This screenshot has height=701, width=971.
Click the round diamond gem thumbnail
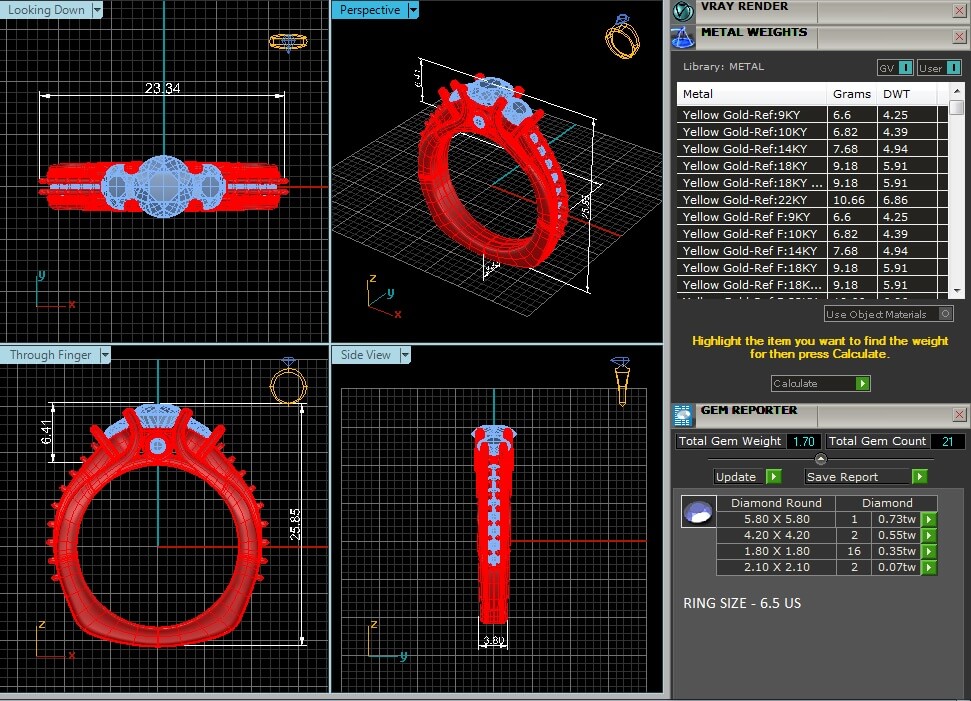click(x=697, y=513)
